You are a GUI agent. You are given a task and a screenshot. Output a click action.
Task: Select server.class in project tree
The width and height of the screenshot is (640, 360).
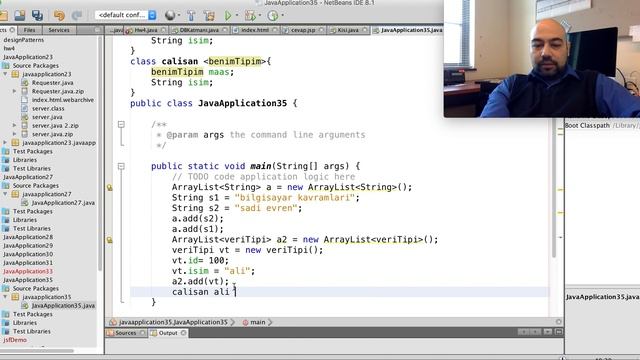pyautogui.click(x=48, y=109)
